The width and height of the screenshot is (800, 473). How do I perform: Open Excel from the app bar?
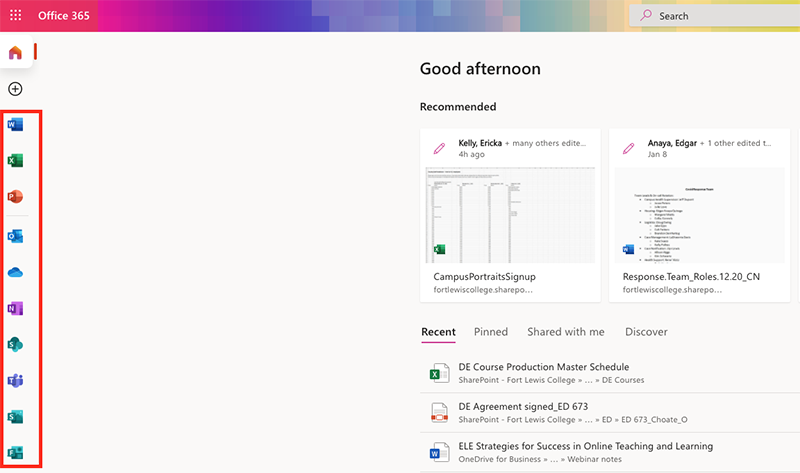coord(15,161)
